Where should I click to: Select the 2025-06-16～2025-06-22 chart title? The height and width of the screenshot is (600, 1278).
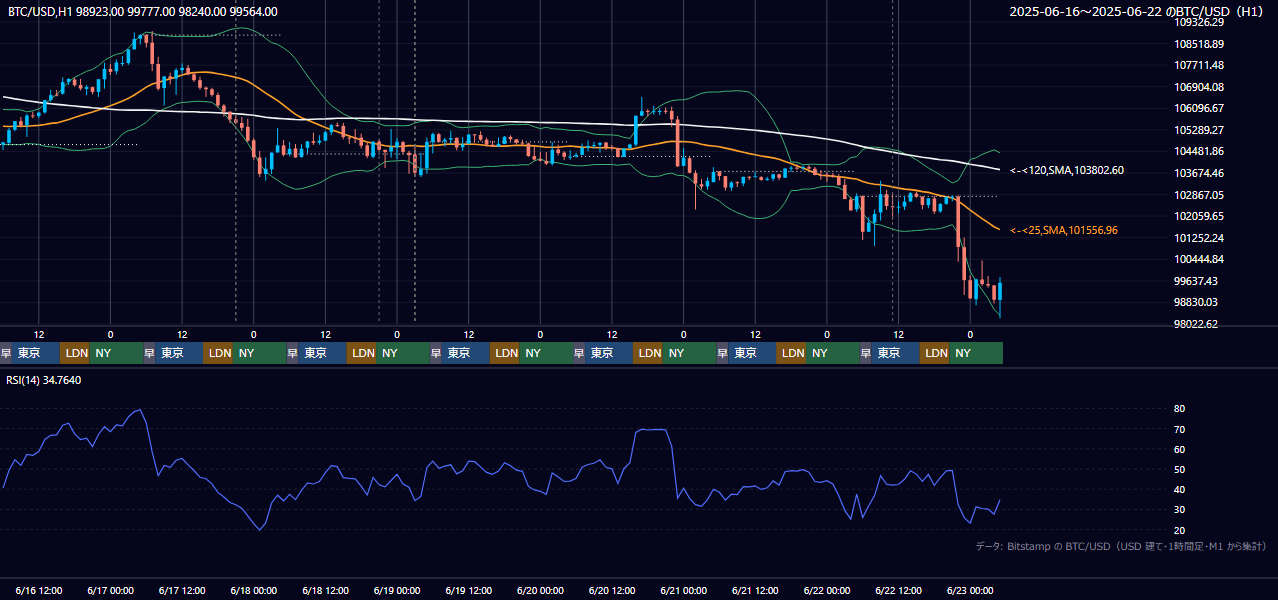pos(1137,12)
